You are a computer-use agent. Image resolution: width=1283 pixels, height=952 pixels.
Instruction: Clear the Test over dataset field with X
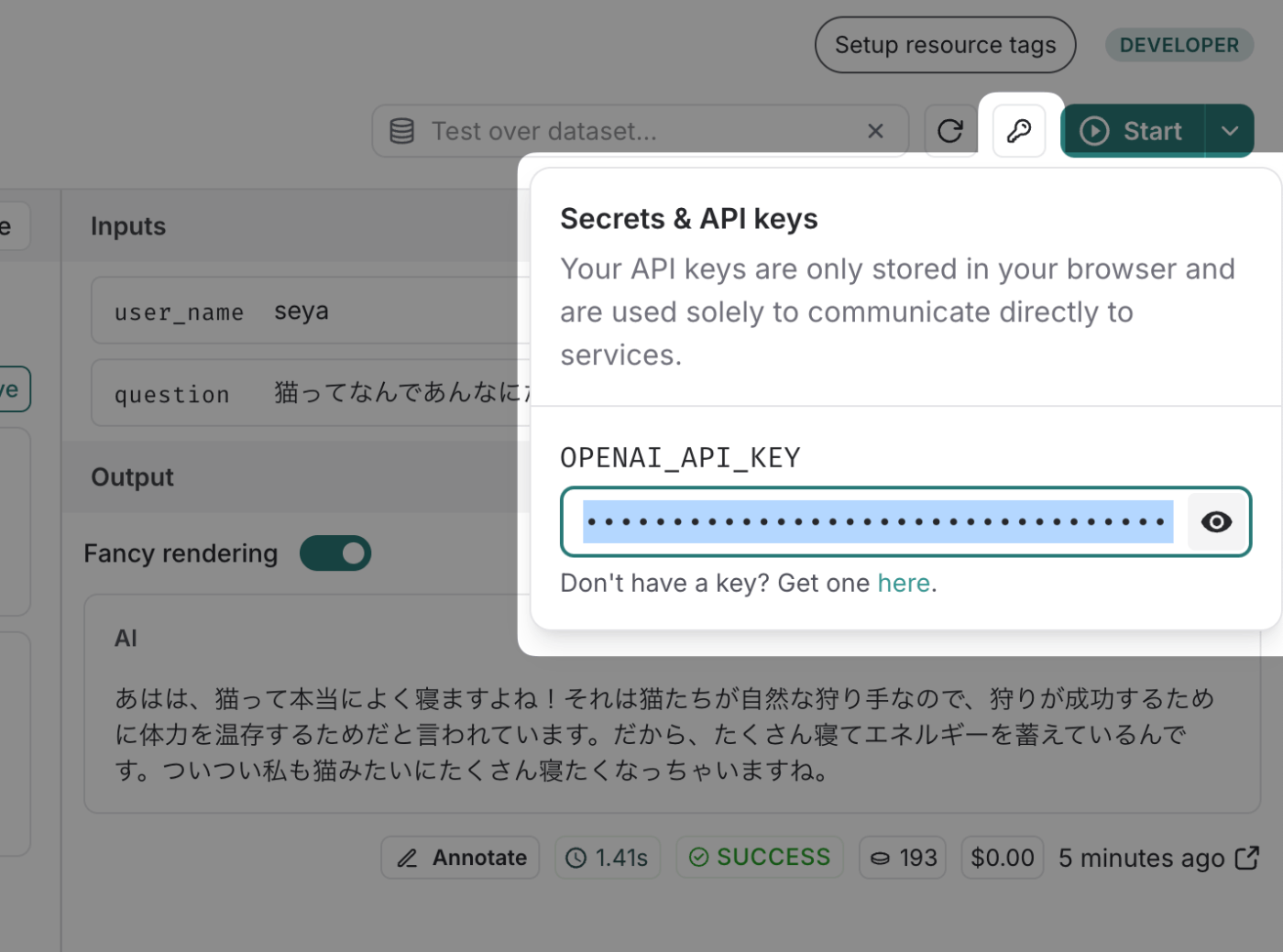pyautogui.click(x=875, y=131)
